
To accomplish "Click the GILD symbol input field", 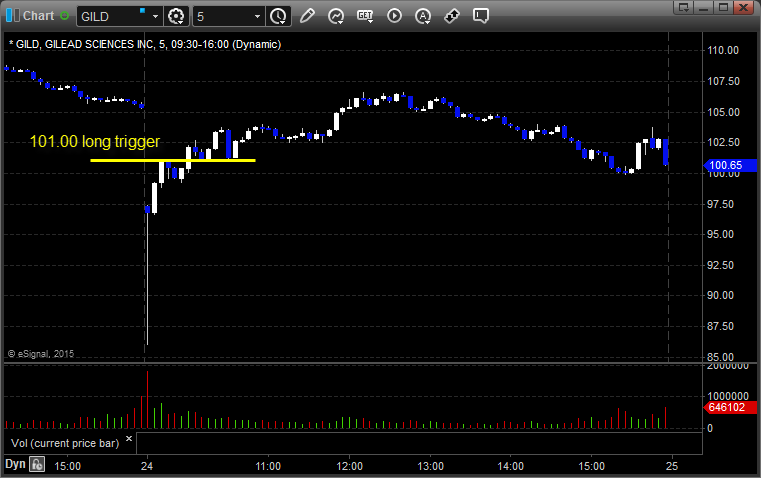I will [113, 16].
